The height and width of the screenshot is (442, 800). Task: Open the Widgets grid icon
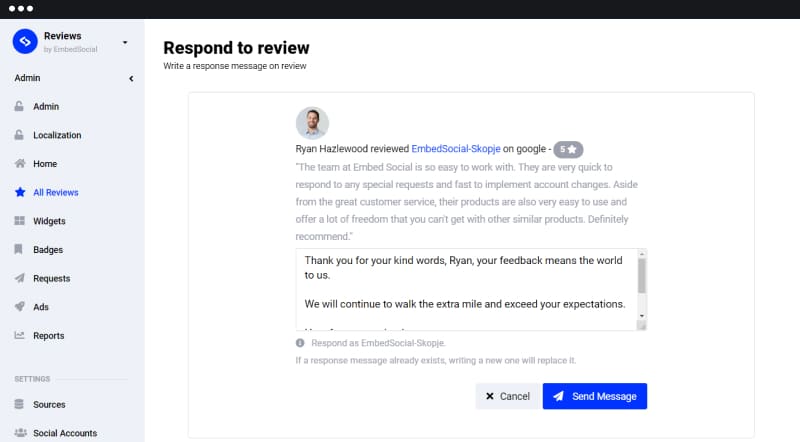tap(19, 220)
